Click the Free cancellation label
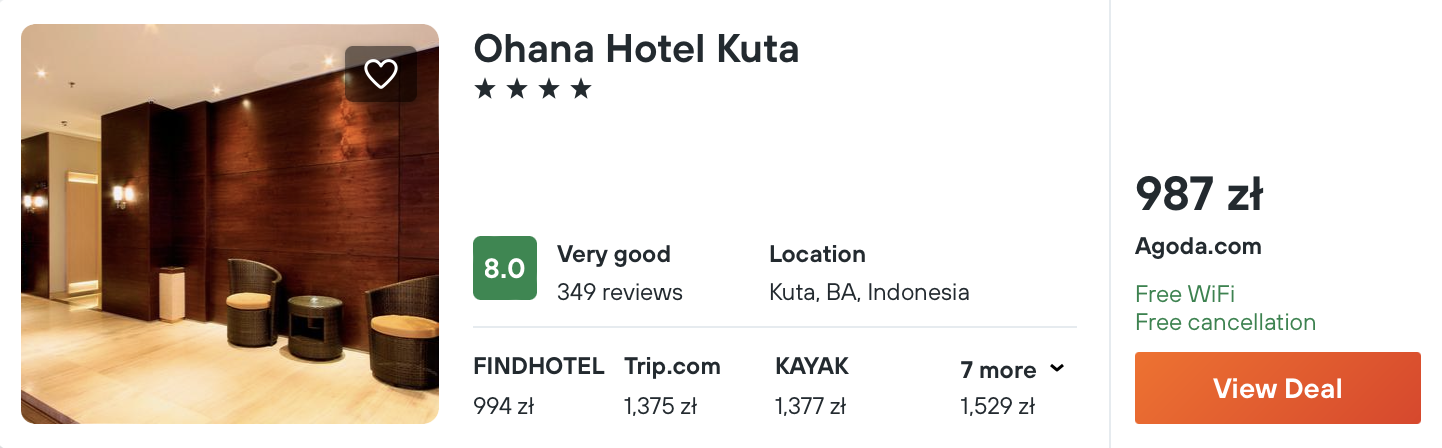1442x448 pixels. pyautogui.click(x=1225, y=322)
